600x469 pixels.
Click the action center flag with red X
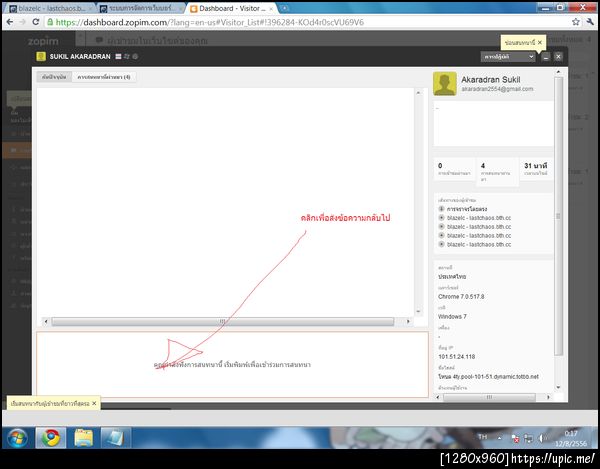coord(515,438)
